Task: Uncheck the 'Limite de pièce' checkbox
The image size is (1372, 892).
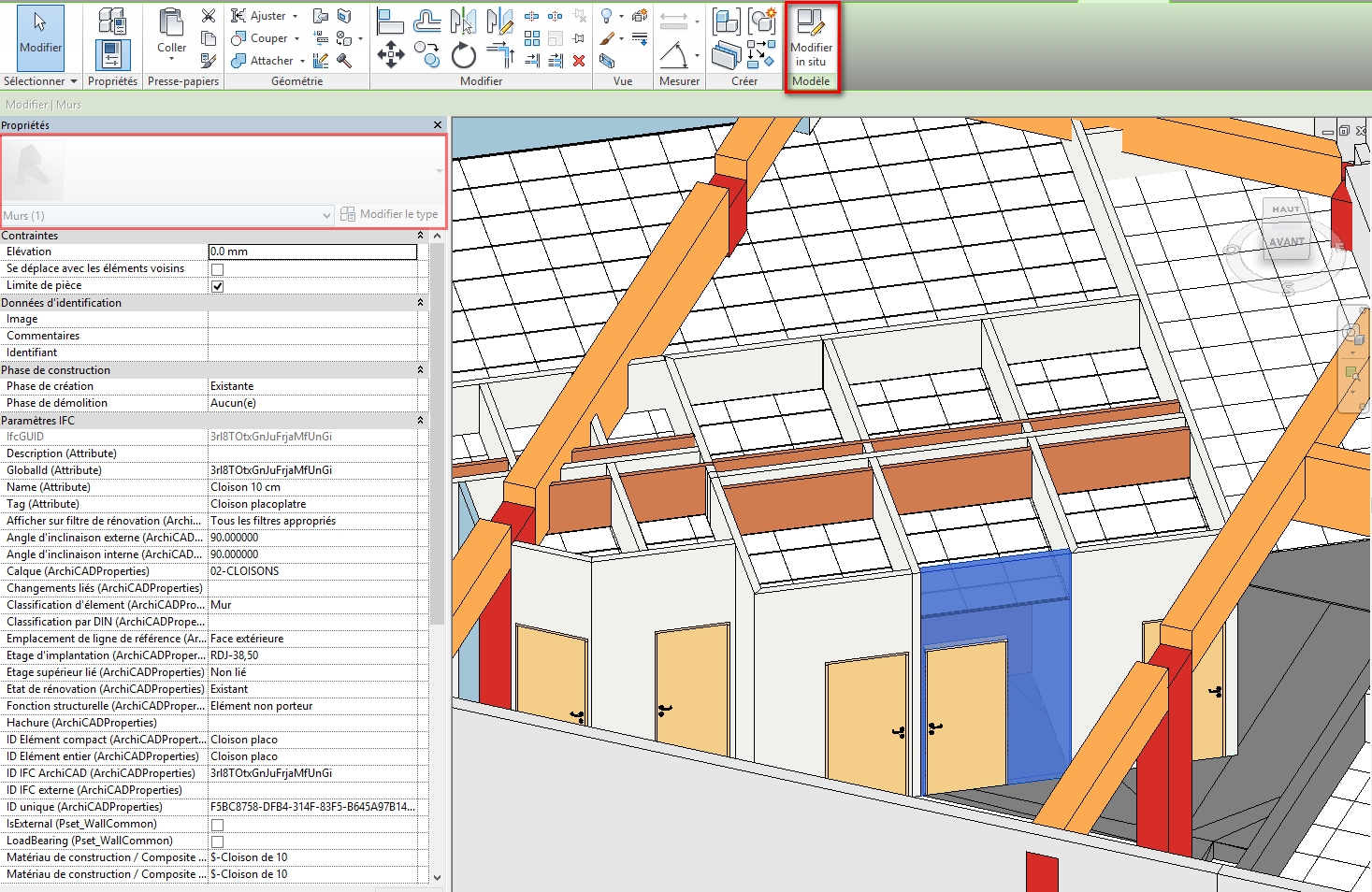Action: tap(218, 286)
